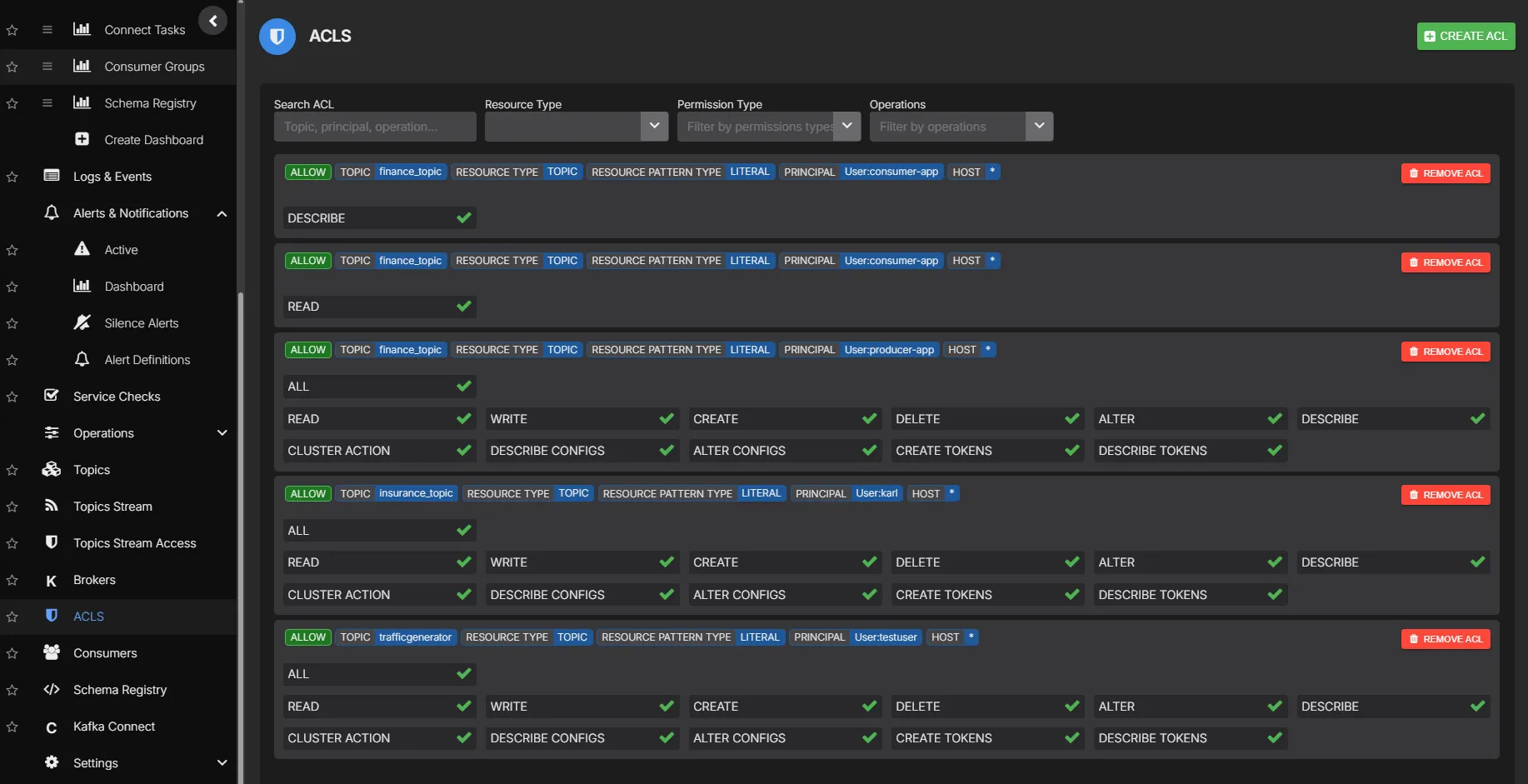Image resolution: width=1528 pixels, height=784 pixels.
Task: Open the Create Dashboard page
Action: [153, 139]
